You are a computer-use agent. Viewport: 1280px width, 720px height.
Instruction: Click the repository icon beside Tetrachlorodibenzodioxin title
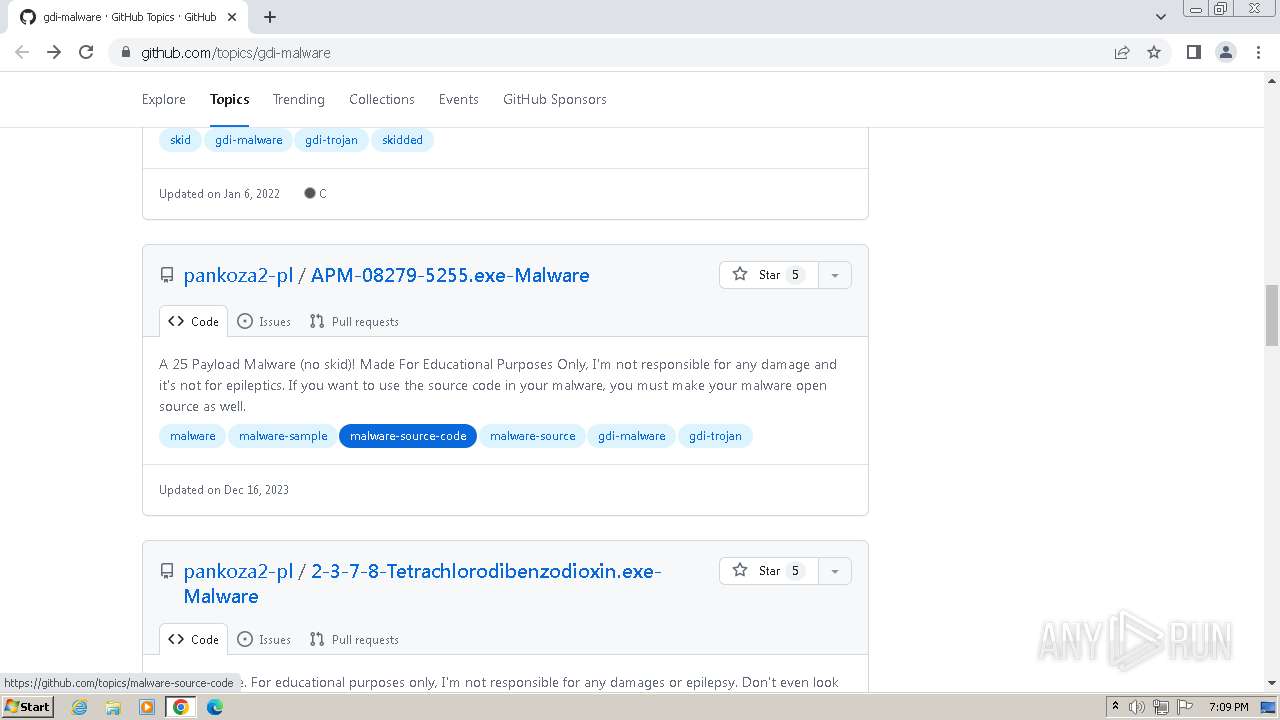coord(167,571)
